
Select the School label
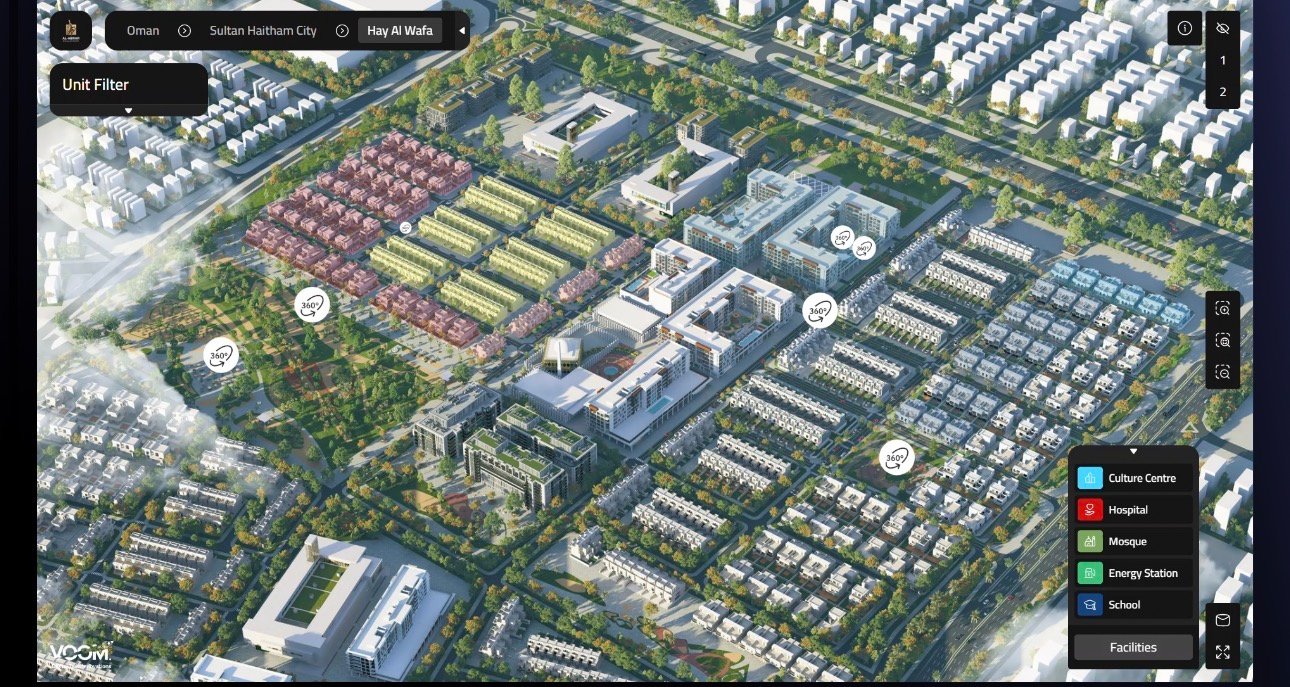coord(1124,605)
